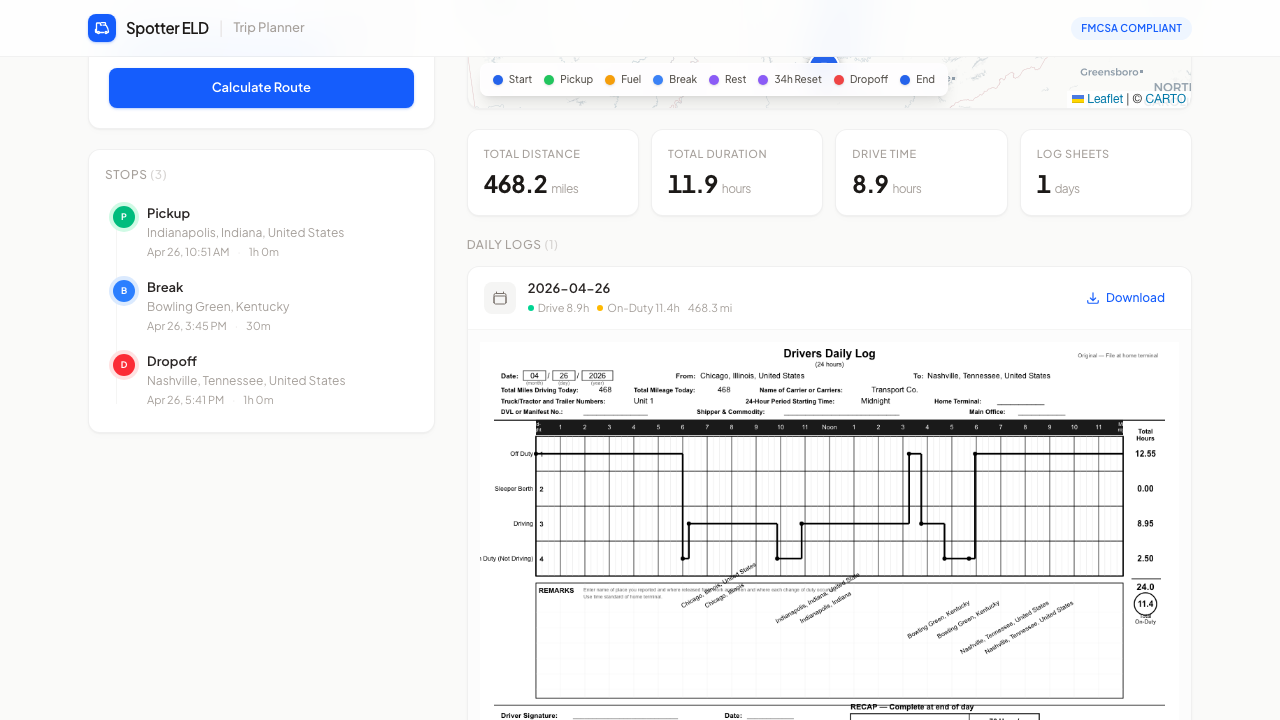Viewport: 1280px width, 720px height.
Task: Click the Spotter ELD truck logo icon
Action: point(102,28)
